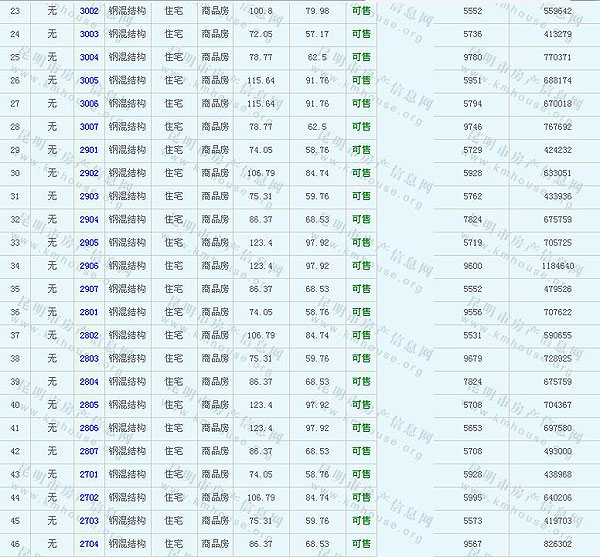This screenshot has width=600, height=557.
Task: Open room 2906 listing link
Action: [x=89, y=266]
